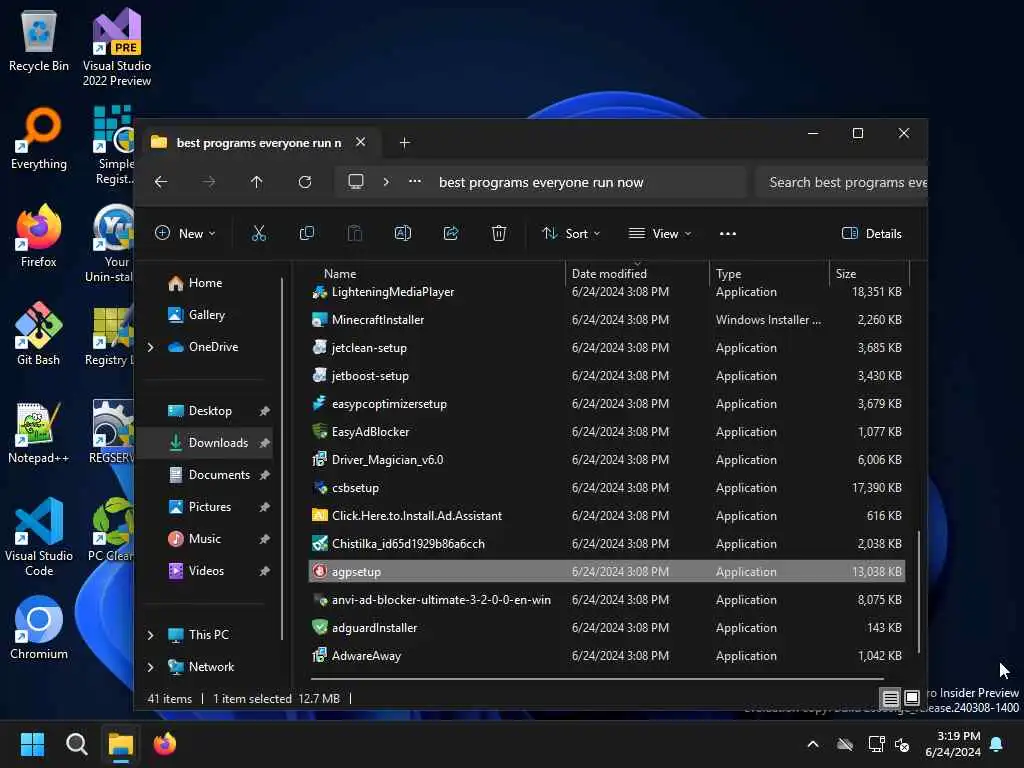Open the Windows Start menu
1024x768 pixels.
32,744
